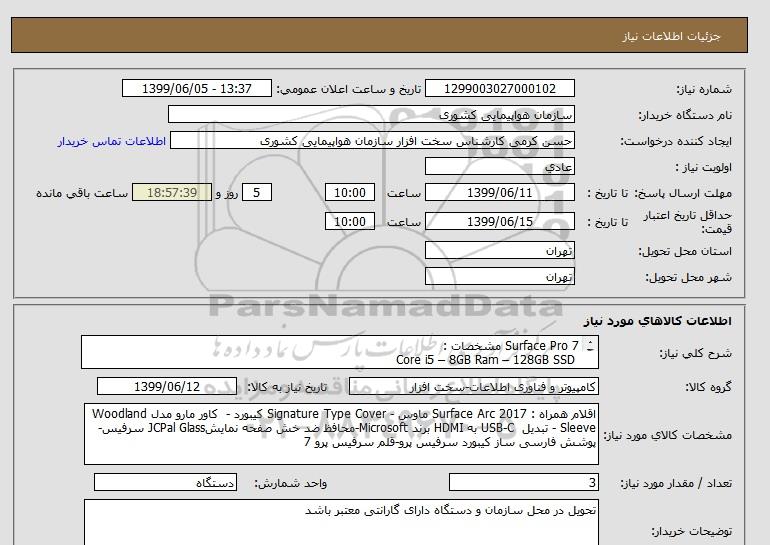This screenshot has height=545, width=770.
Task: Click the stepper arrows in the general description box
Action: tap(590, 346)
